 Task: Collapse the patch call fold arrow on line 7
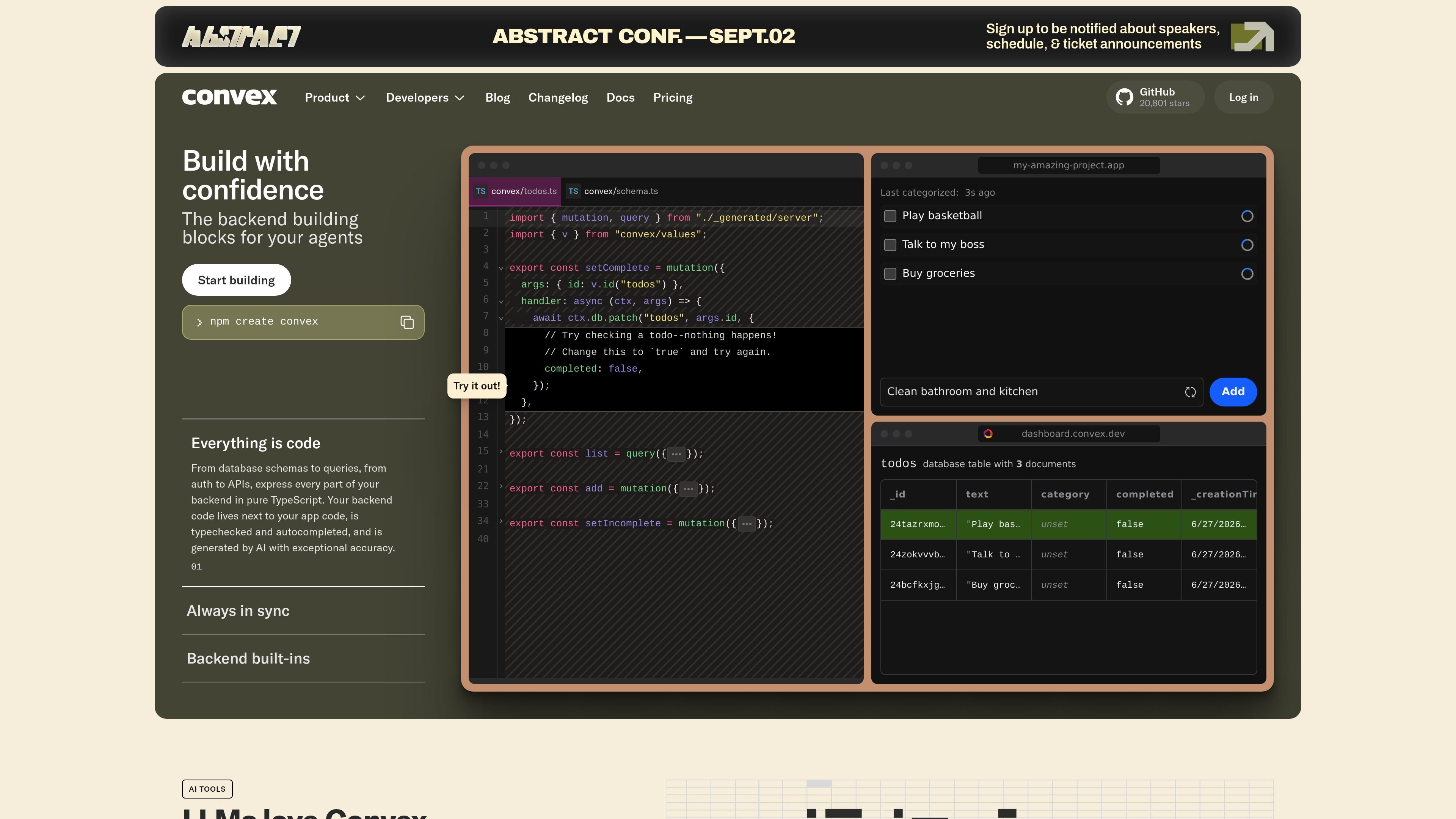(x=501, y=318)
